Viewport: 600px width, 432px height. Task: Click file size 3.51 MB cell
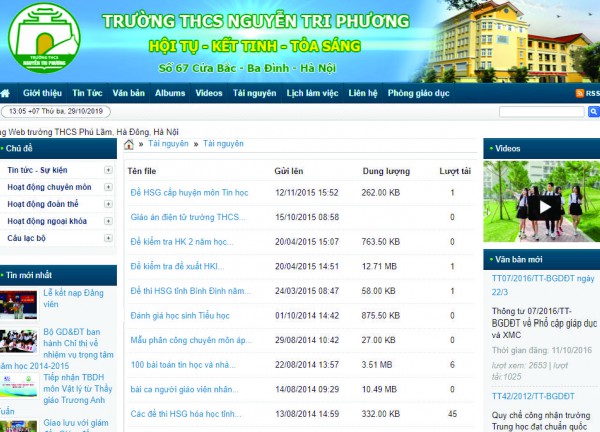pos(377,365)
